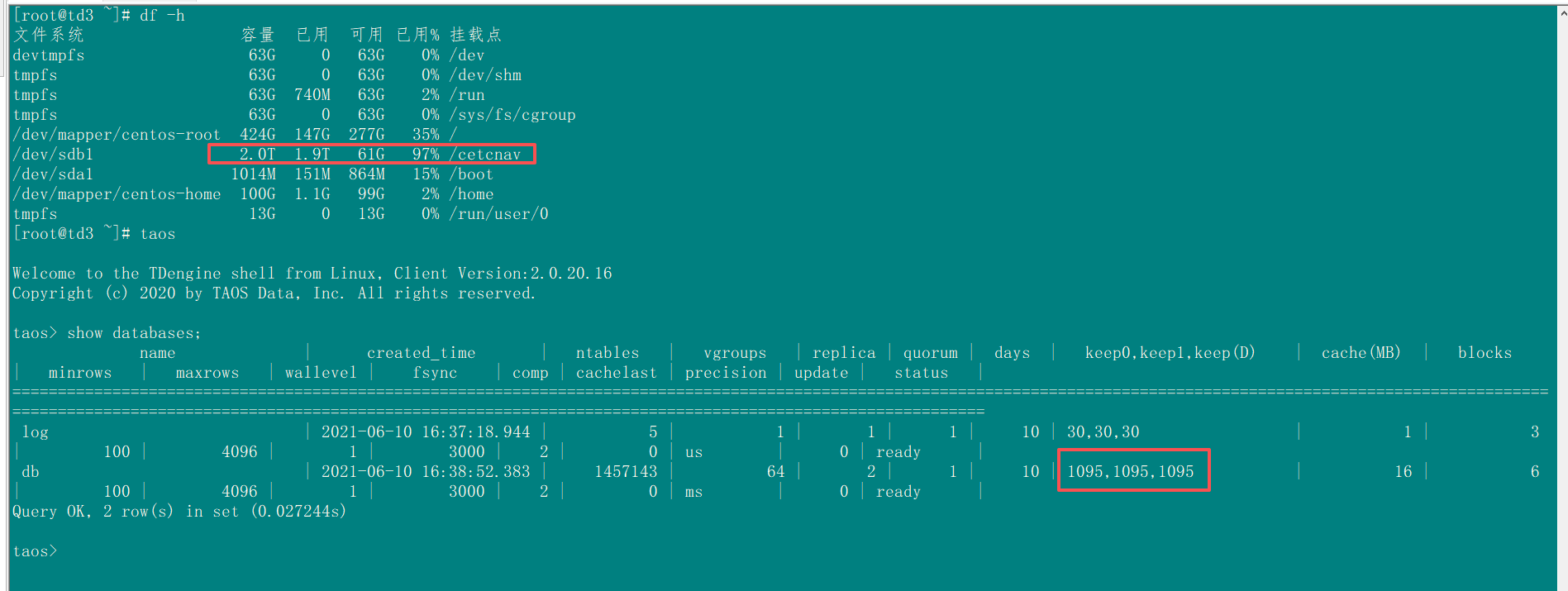
Task: Click the ntables value 1457143
Action: pos(626,472)
